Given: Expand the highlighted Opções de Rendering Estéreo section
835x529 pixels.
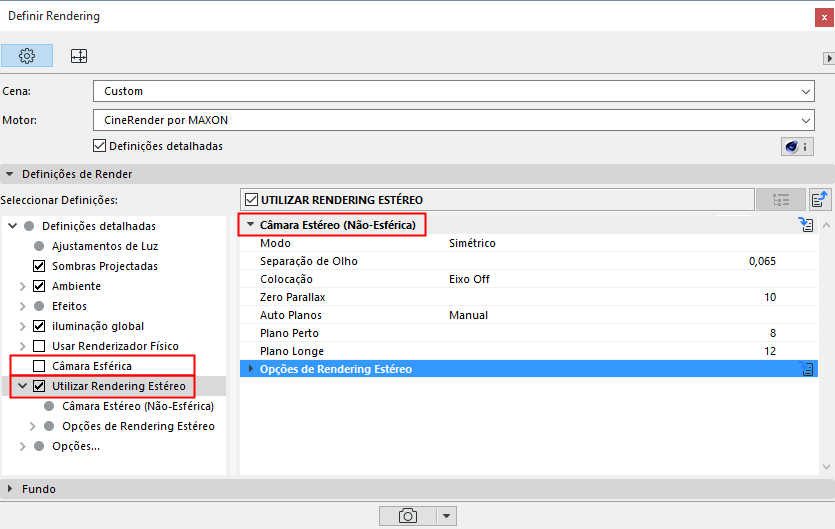Looking at the screenshot, I should pos(251,369).
